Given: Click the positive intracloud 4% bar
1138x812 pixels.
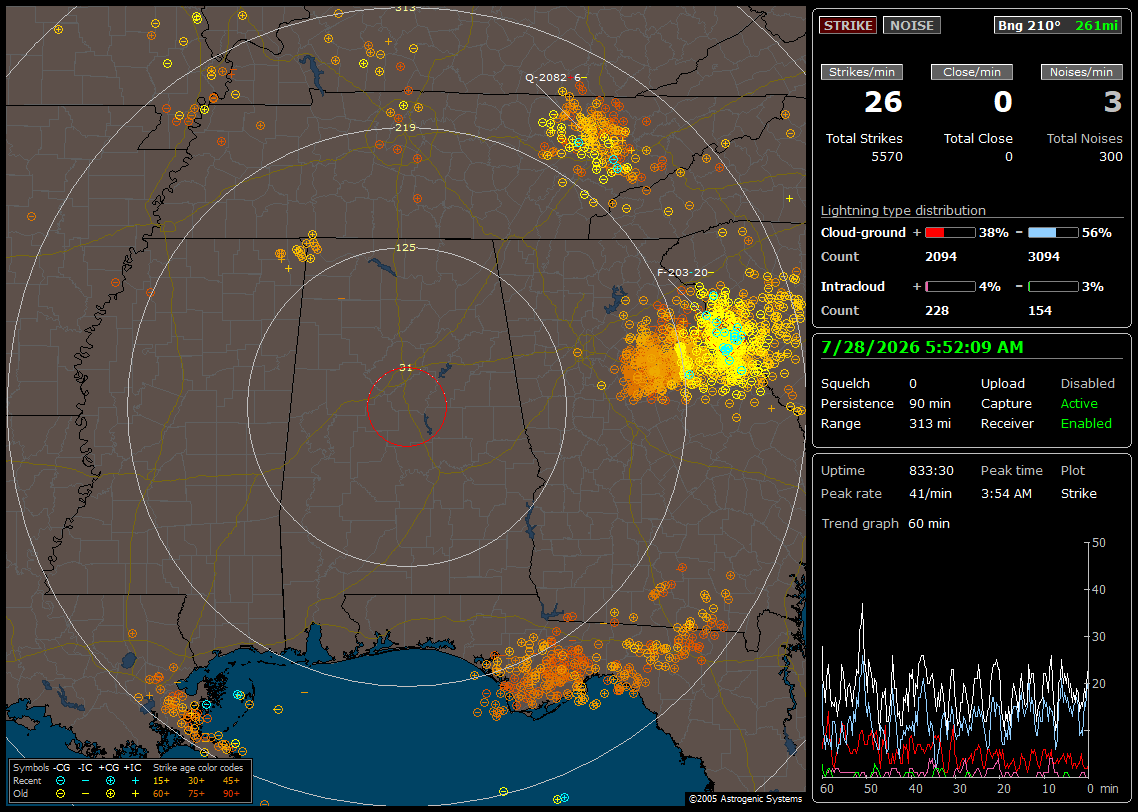Looking at the screenshot, I should (x=950, y=287).
